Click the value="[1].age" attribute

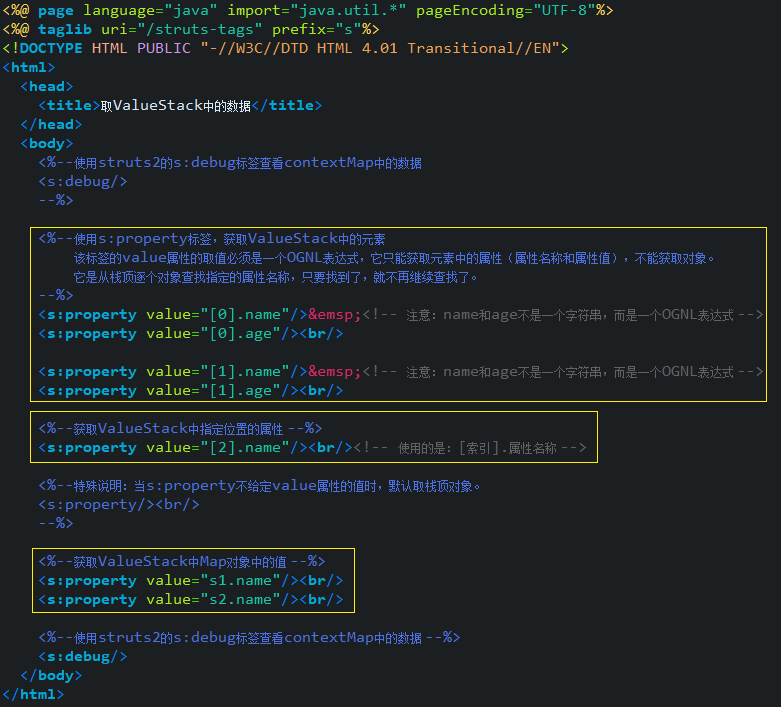click(213, 391)
